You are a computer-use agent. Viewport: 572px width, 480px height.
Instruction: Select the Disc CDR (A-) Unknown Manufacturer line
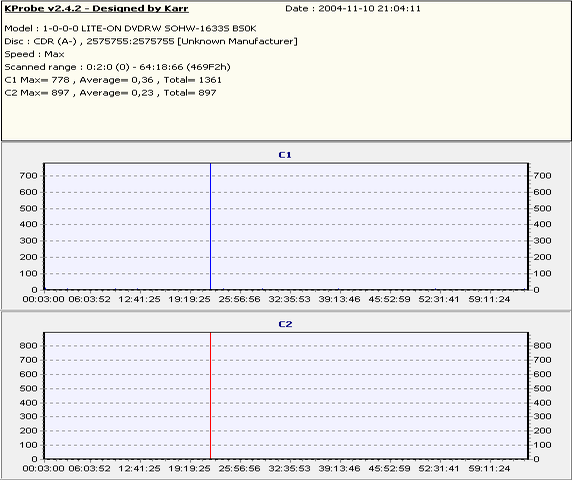(x=151, y=41)
